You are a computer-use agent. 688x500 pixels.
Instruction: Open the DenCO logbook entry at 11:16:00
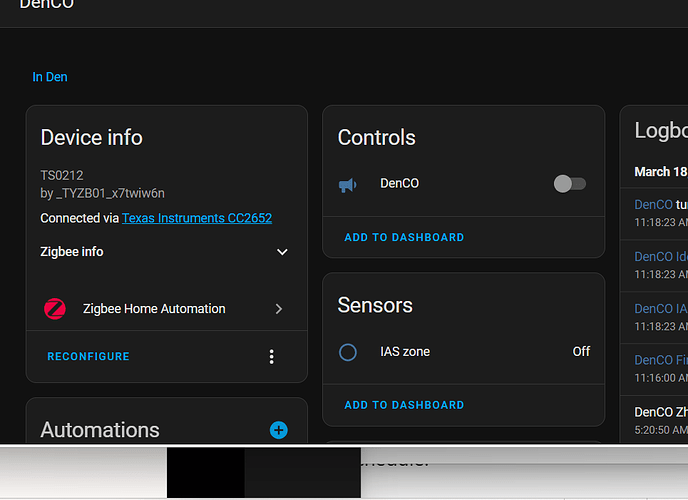click(658, 360)
